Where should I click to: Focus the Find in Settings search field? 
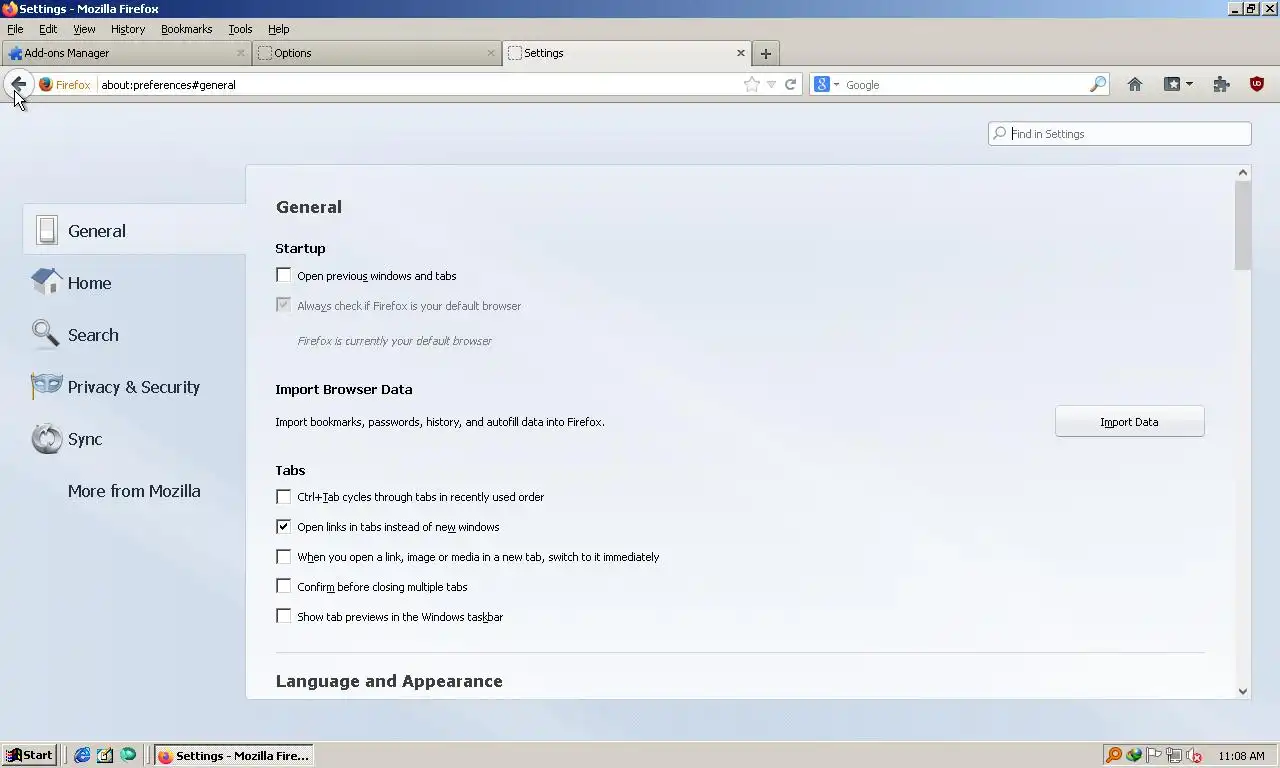[x=1119, y=133]
